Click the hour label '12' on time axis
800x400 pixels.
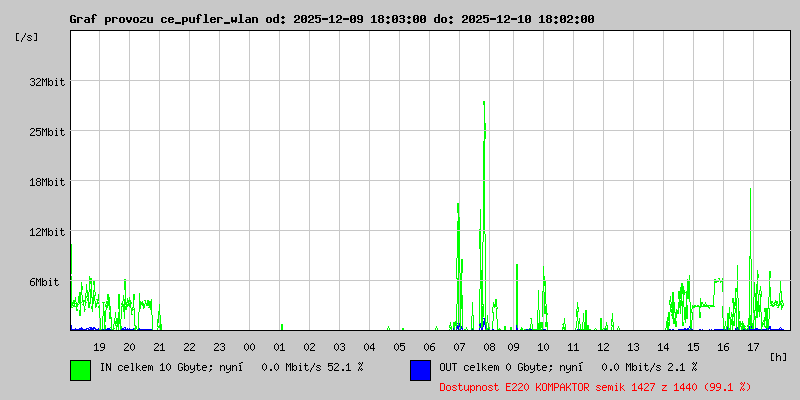[x=604, y=347]
